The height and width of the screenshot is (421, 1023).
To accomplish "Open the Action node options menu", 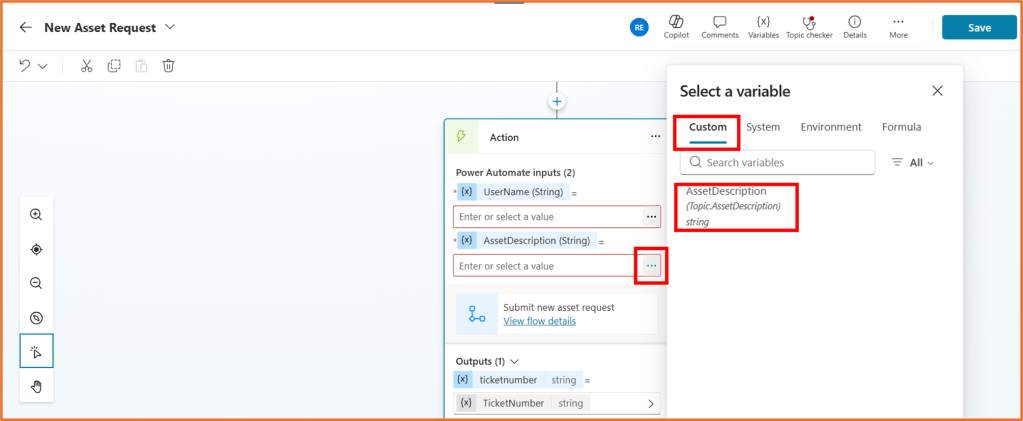I will pyautogui.click(x=656, y=136).
